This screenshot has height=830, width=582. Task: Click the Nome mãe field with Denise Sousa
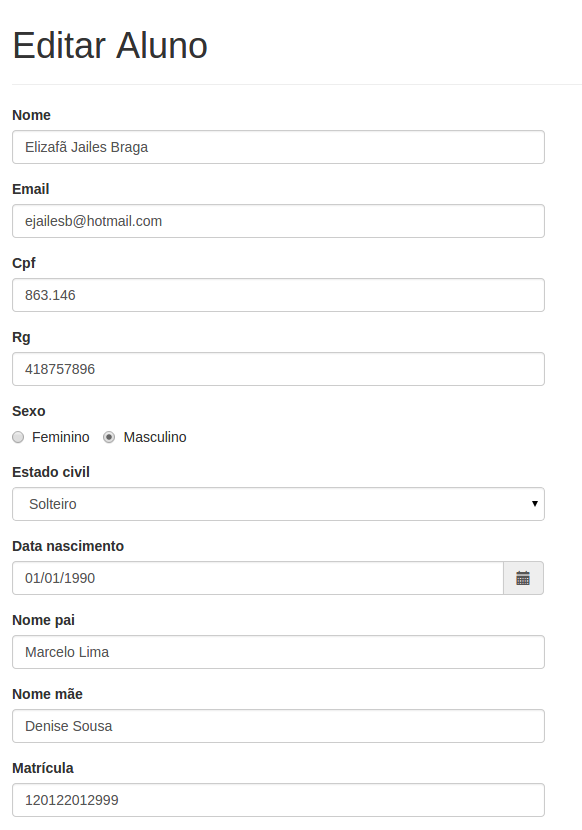pyautogui.click(x=279, y=726)
